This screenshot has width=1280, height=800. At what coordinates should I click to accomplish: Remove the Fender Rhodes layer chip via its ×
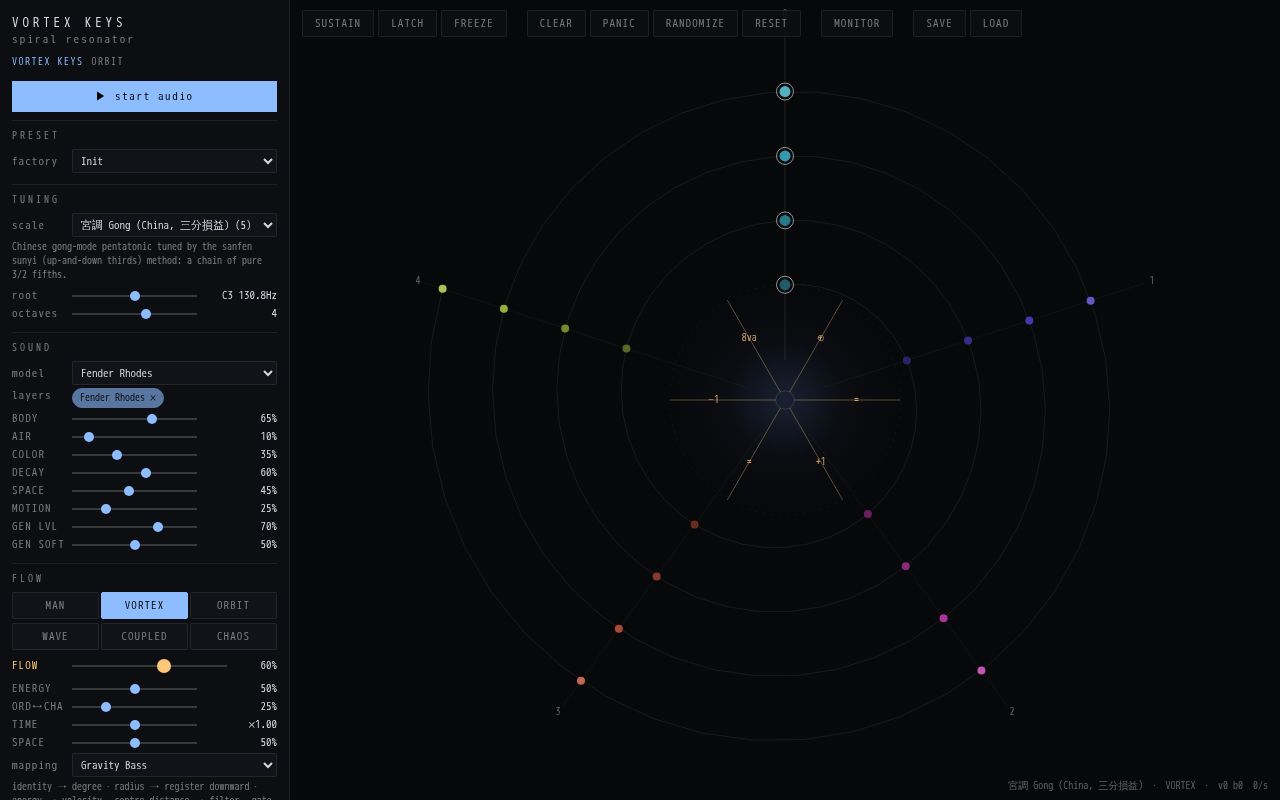point(153,398)
